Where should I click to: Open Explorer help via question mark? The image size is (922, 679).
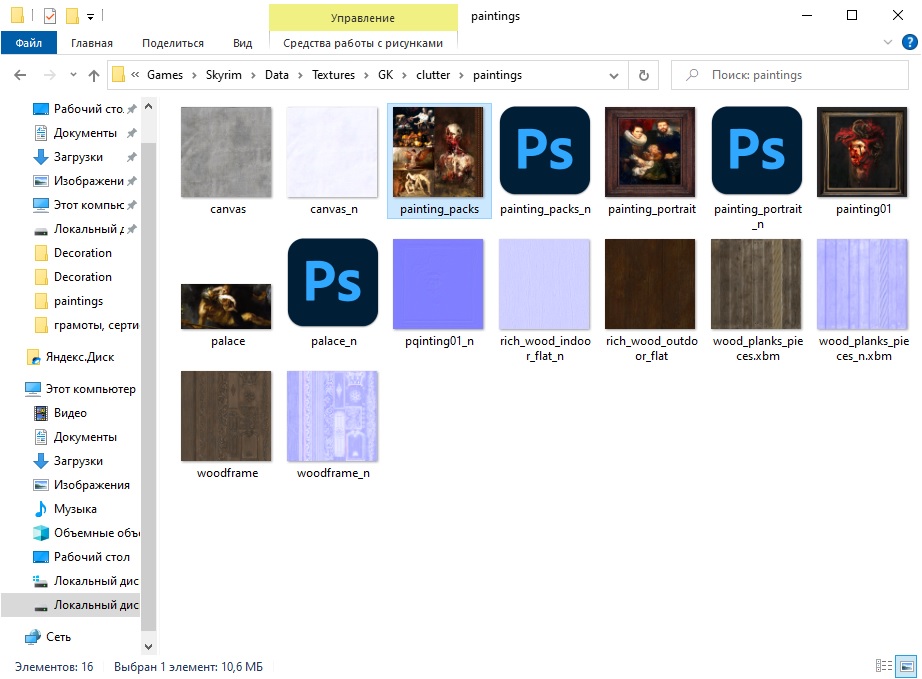[x=909, y=42]
